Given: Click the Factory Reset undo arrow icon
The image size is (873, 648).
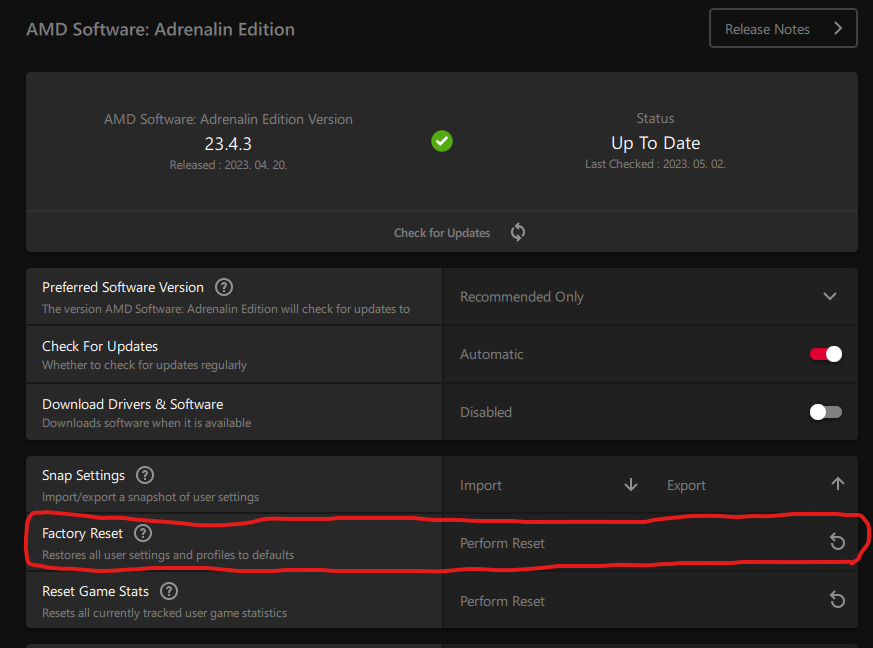Looking at the screenshot, I should pos(837,542).
